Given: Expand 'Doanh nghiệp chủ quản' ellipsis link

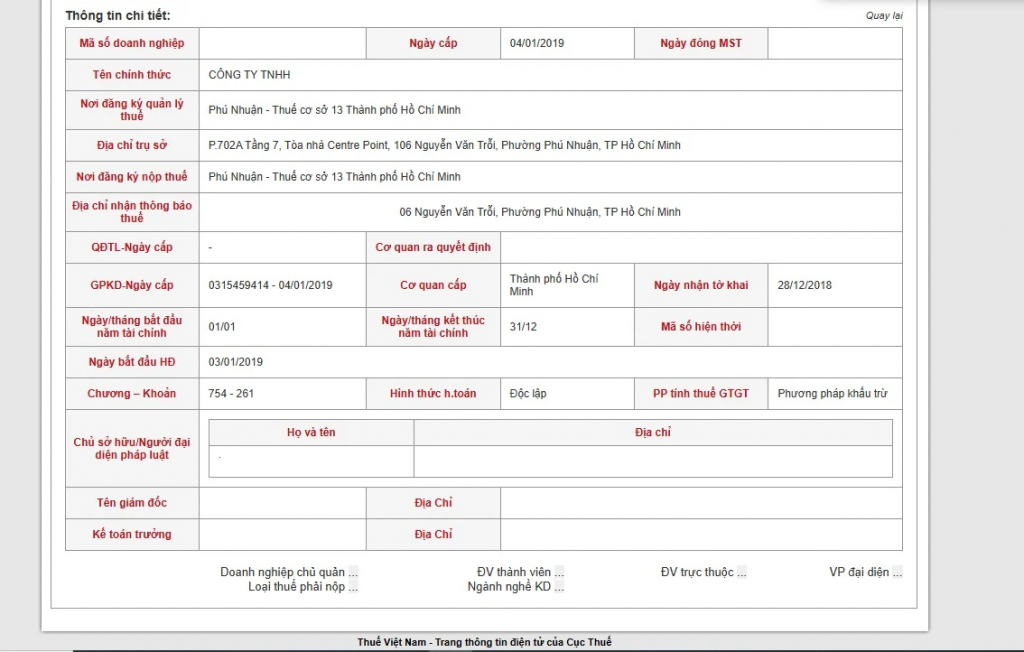Looking at the screenshot, I should [353, 573].
